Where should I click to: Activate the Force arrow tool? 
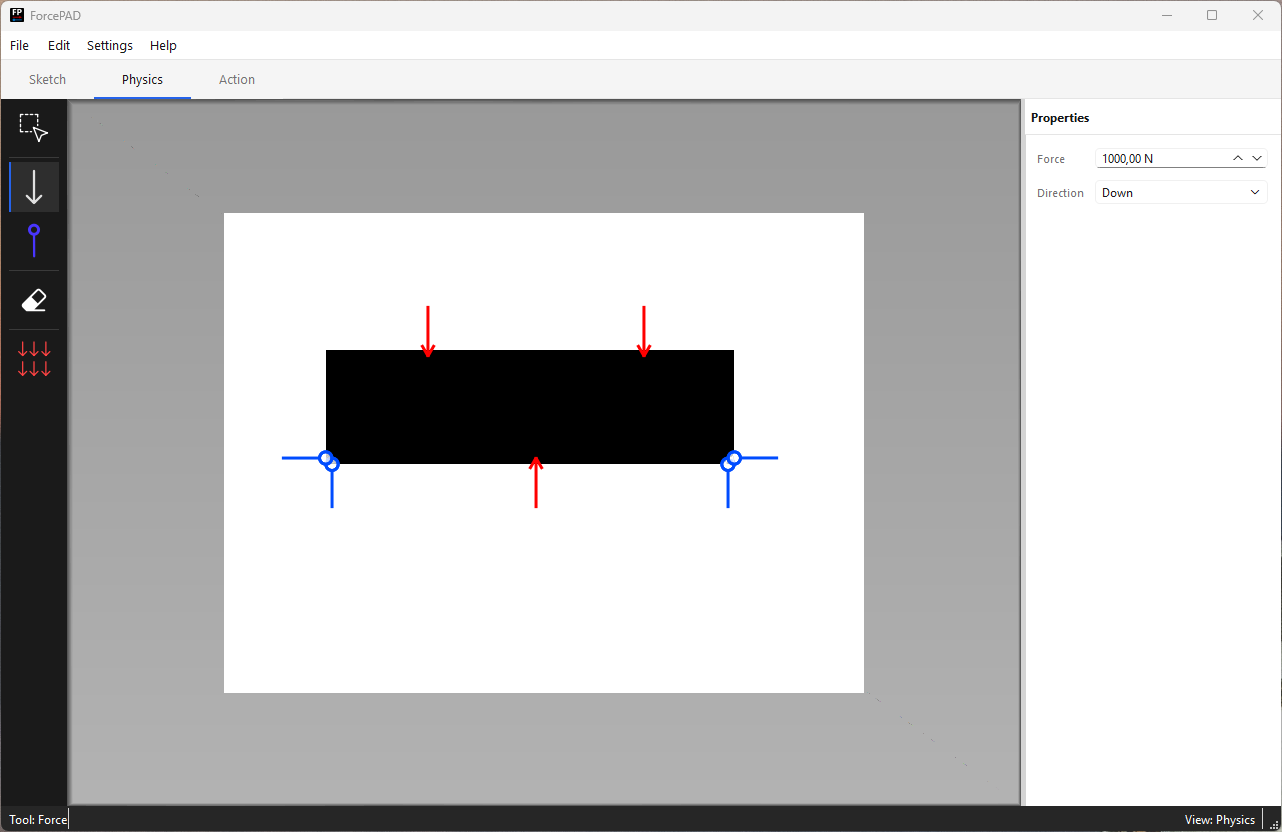(34, 187)
